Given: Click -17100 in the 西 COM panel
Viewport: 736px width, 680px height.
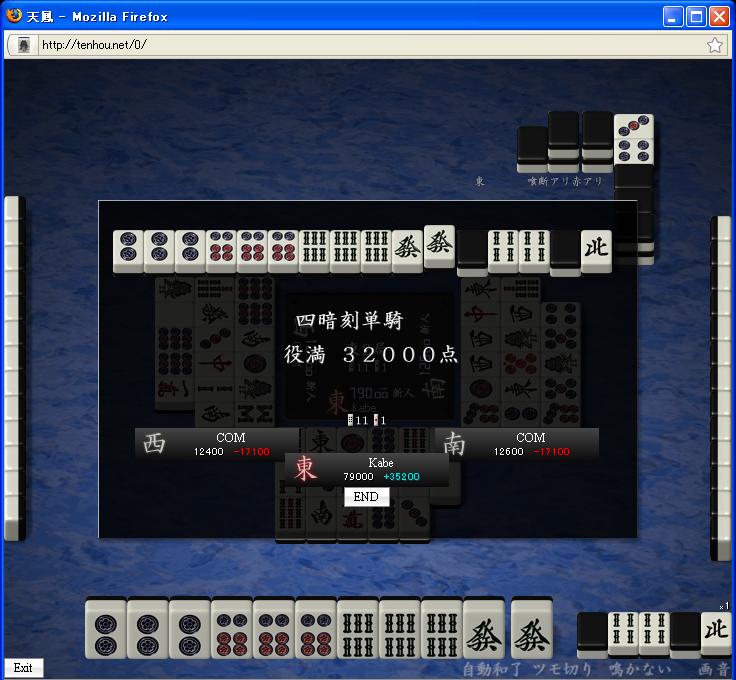Looking at the screenshot, I should coord(252,451).
